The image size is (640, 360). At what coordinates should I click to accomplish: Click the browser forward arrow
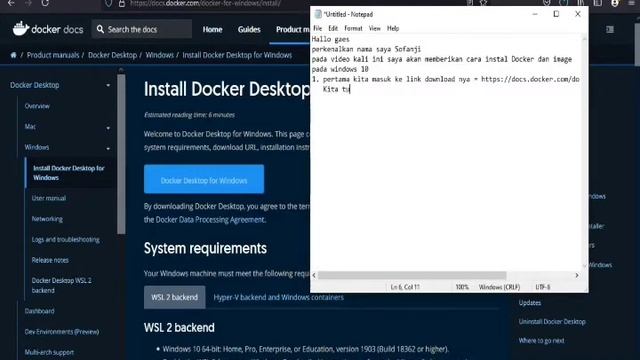(28, 3)
